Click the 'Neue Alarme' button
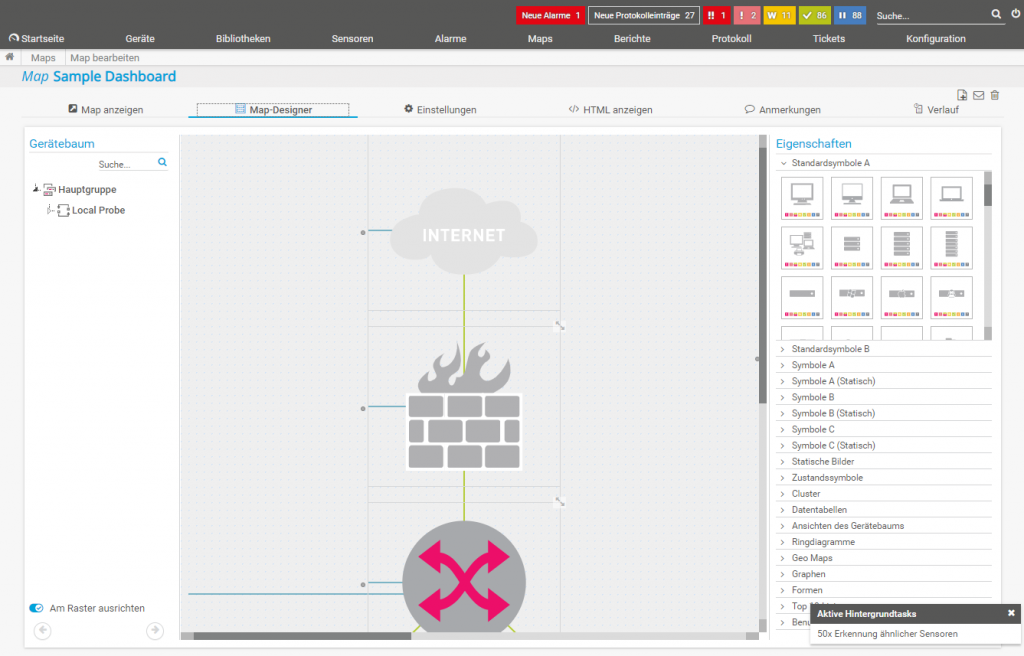This screenshot has height=656, width=1024. [x=550, y=15]
